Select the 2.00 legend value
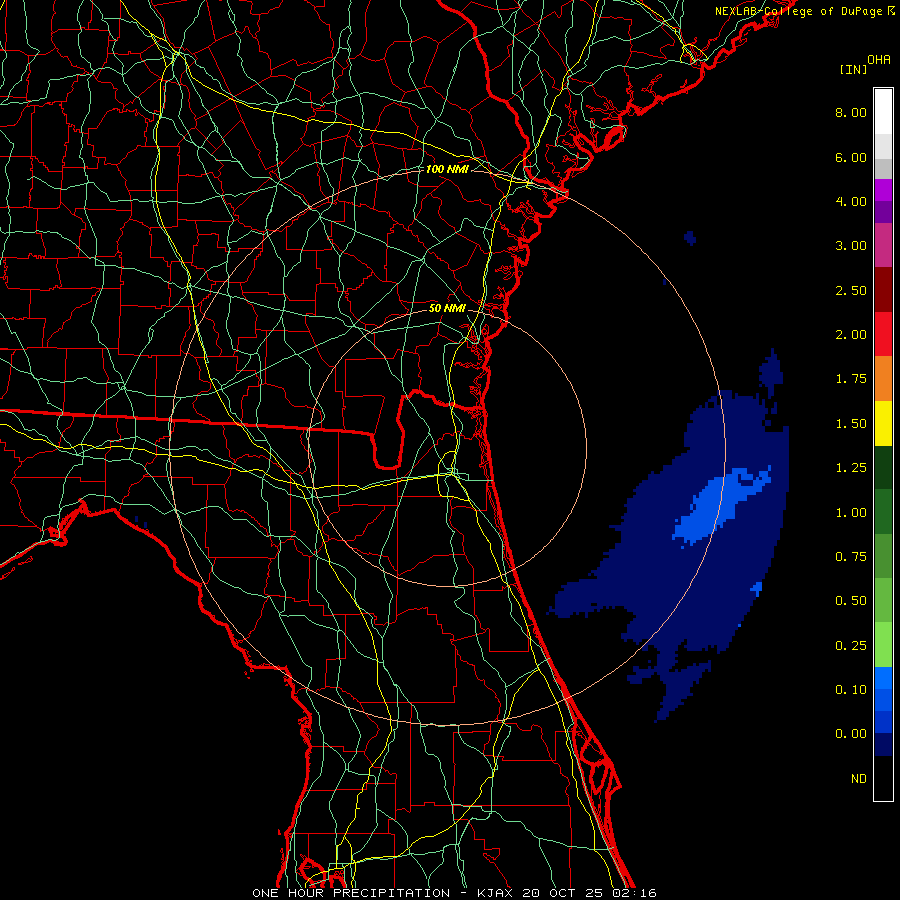 [x=851, y=335]
